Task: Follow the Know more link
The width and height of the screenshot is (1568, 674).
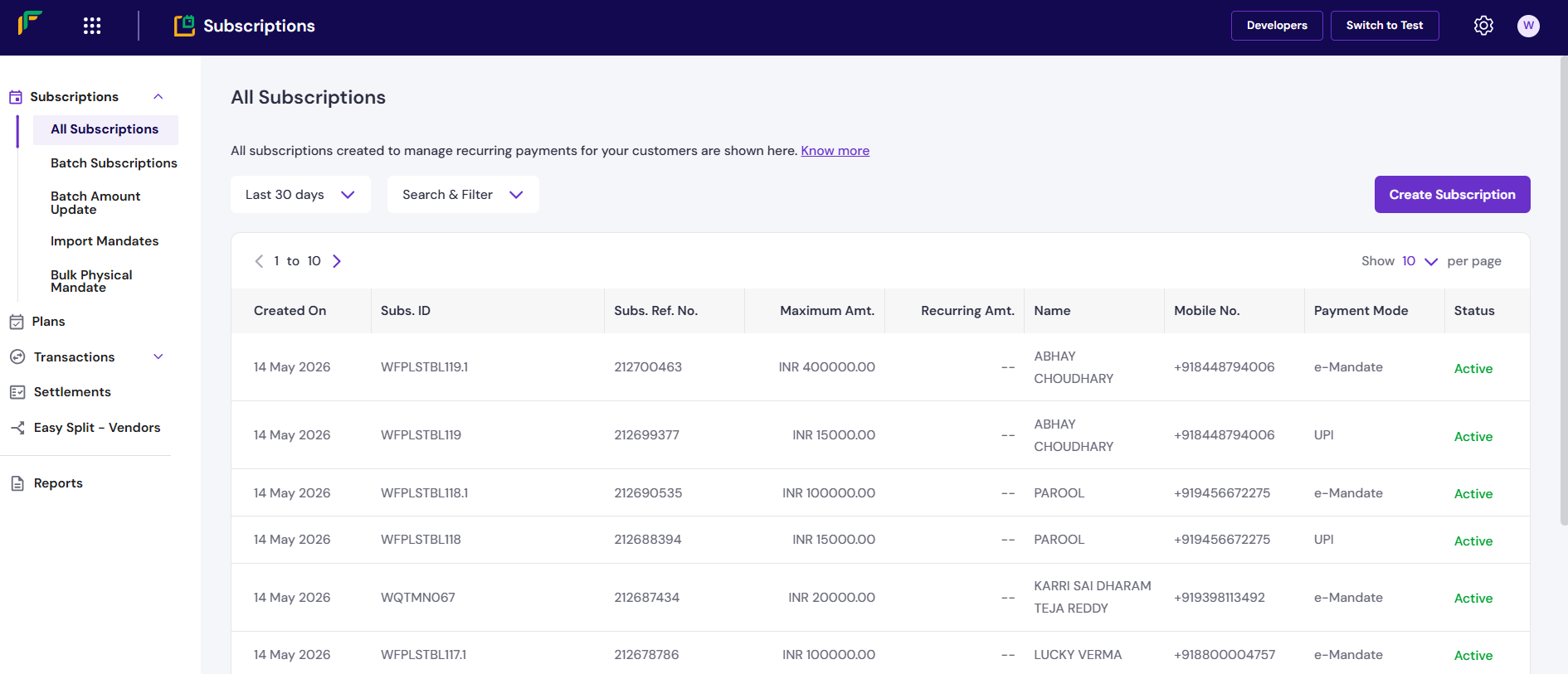Action: (835, 151)
